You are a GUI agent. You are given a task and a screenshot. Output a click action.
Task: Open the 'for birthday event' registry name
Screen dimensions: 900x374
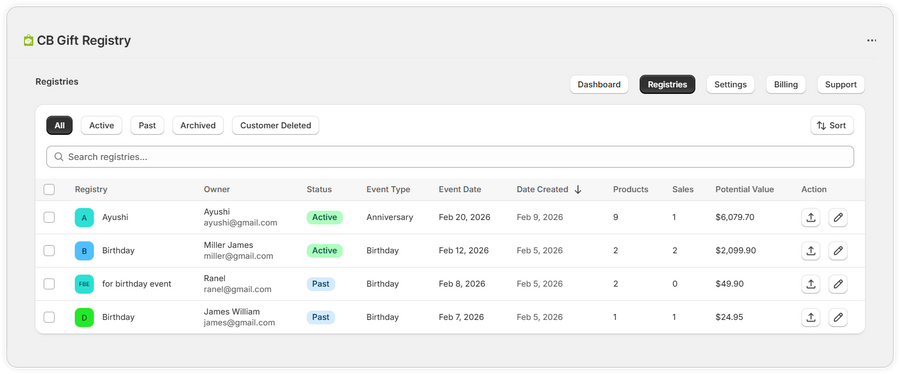click(x=137, y=284)
